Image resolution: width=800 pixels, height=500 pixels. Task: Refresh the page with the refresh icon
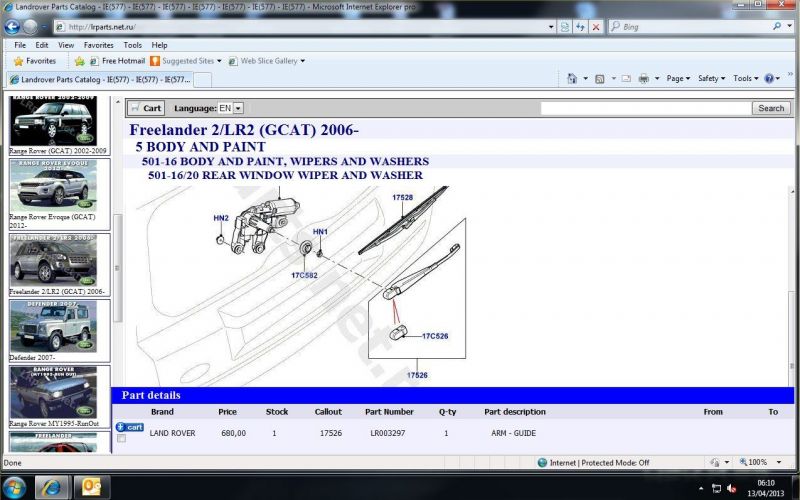[580, 27]
